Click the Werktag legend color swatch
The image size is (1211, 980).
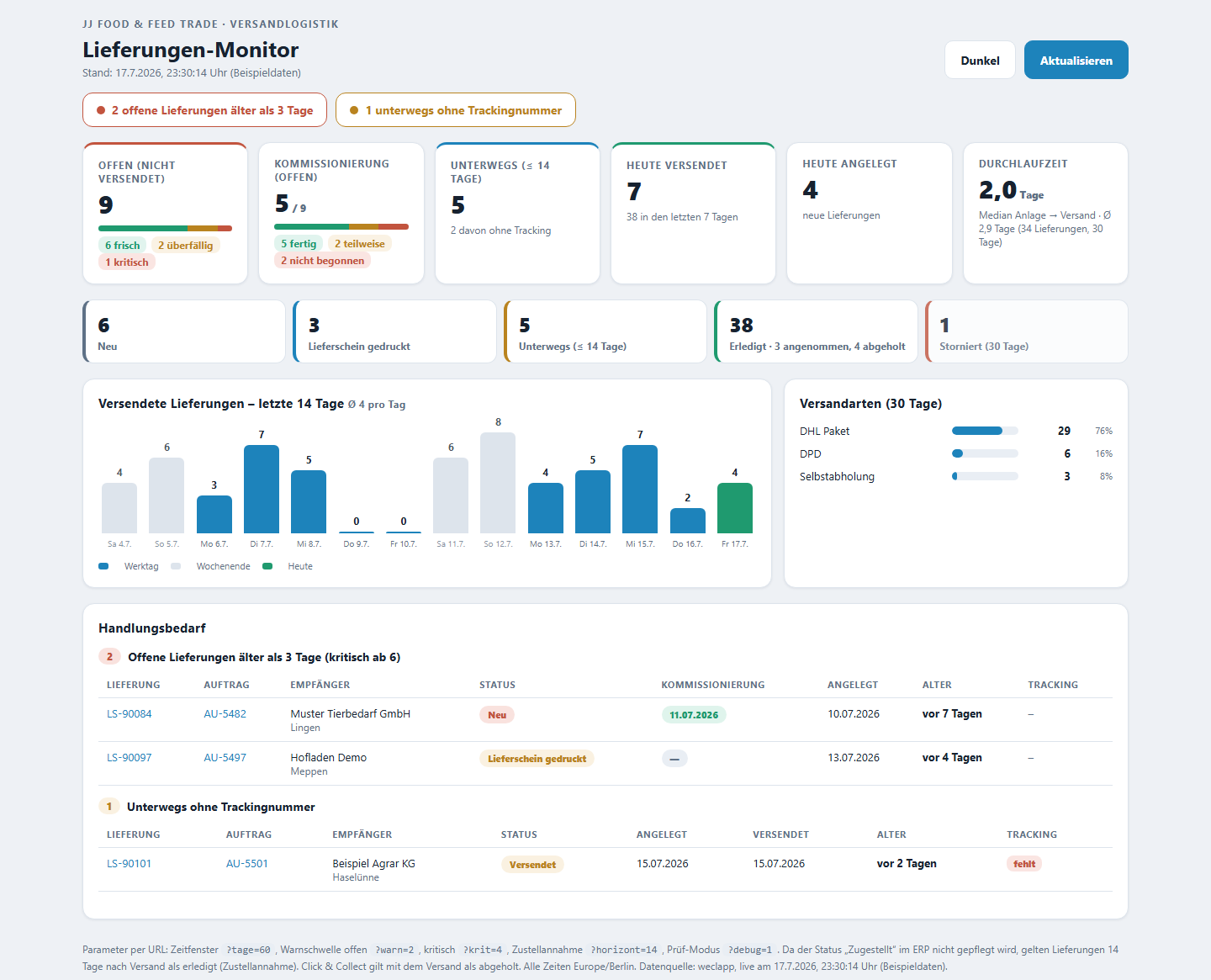click(103, 566)
